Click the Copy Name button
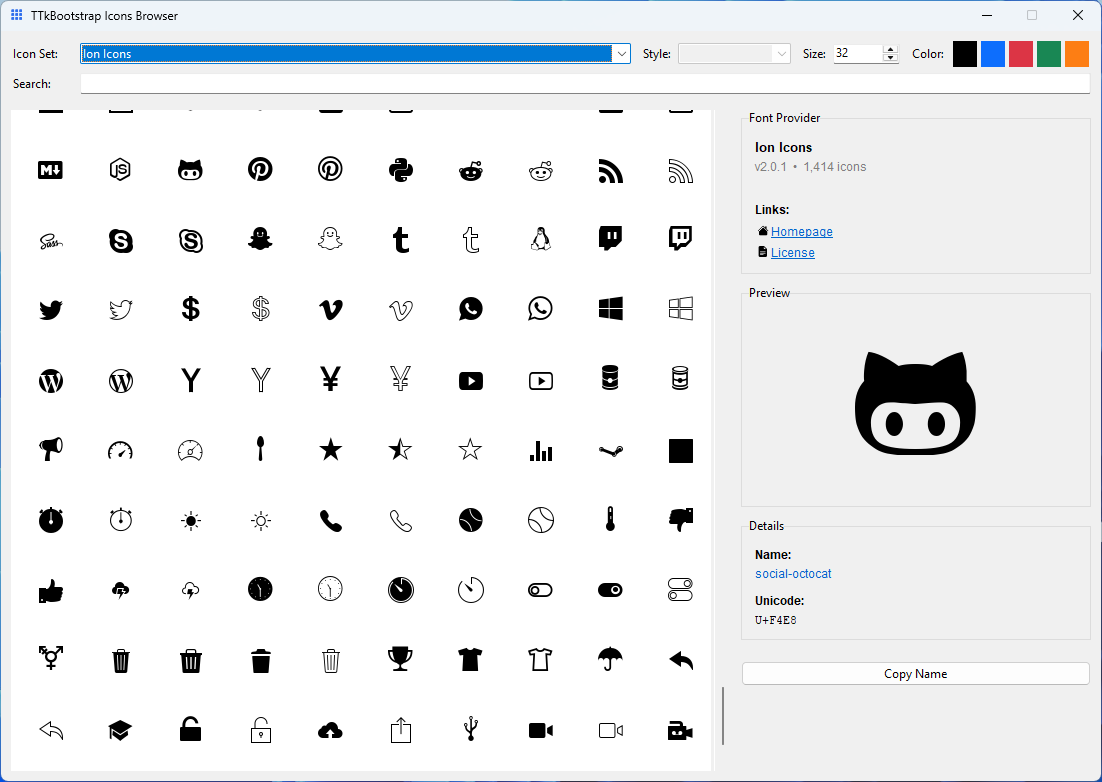 click(x=915, y=673)
